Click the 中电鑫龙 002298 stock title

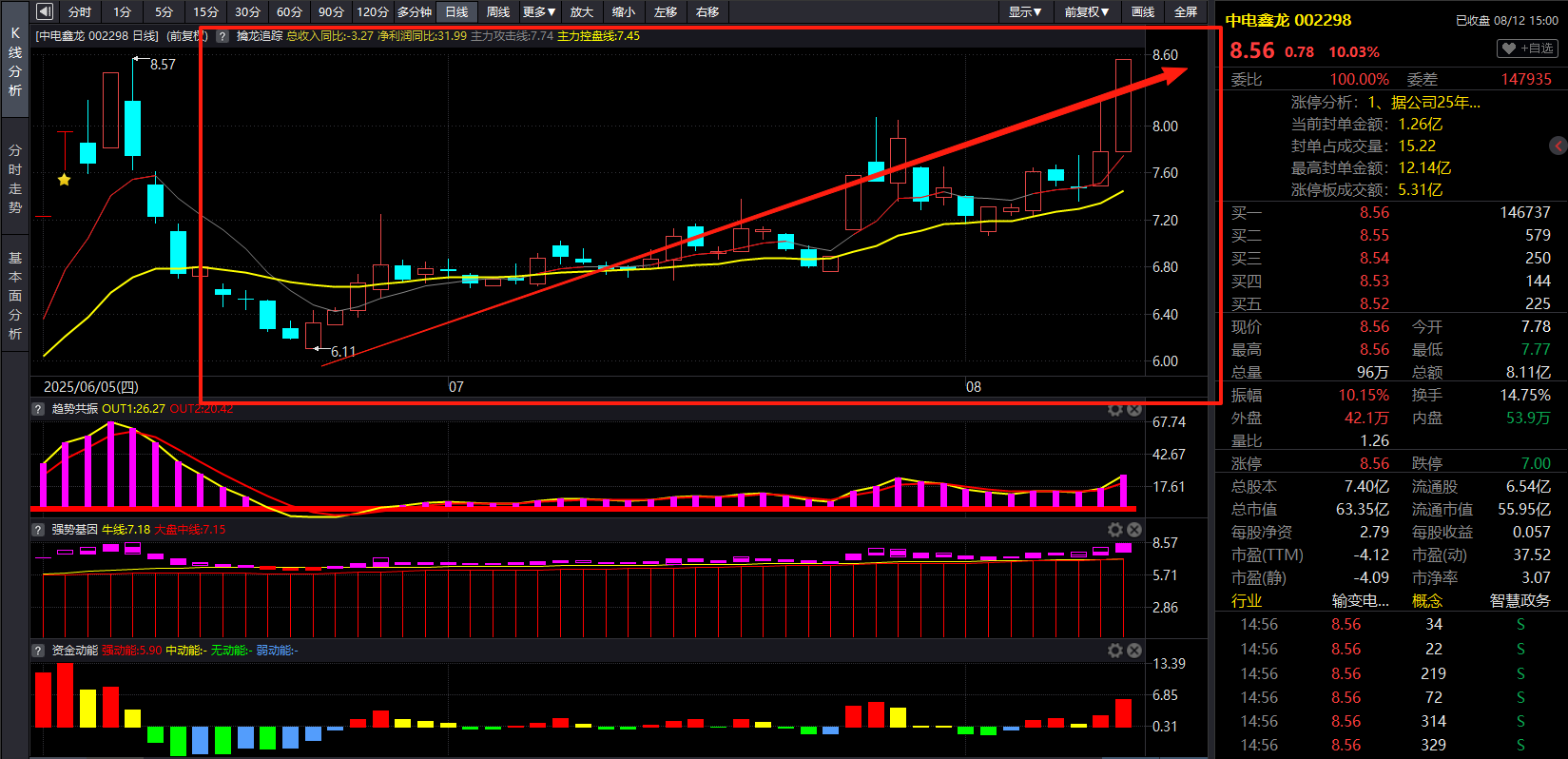point(1287,20)
